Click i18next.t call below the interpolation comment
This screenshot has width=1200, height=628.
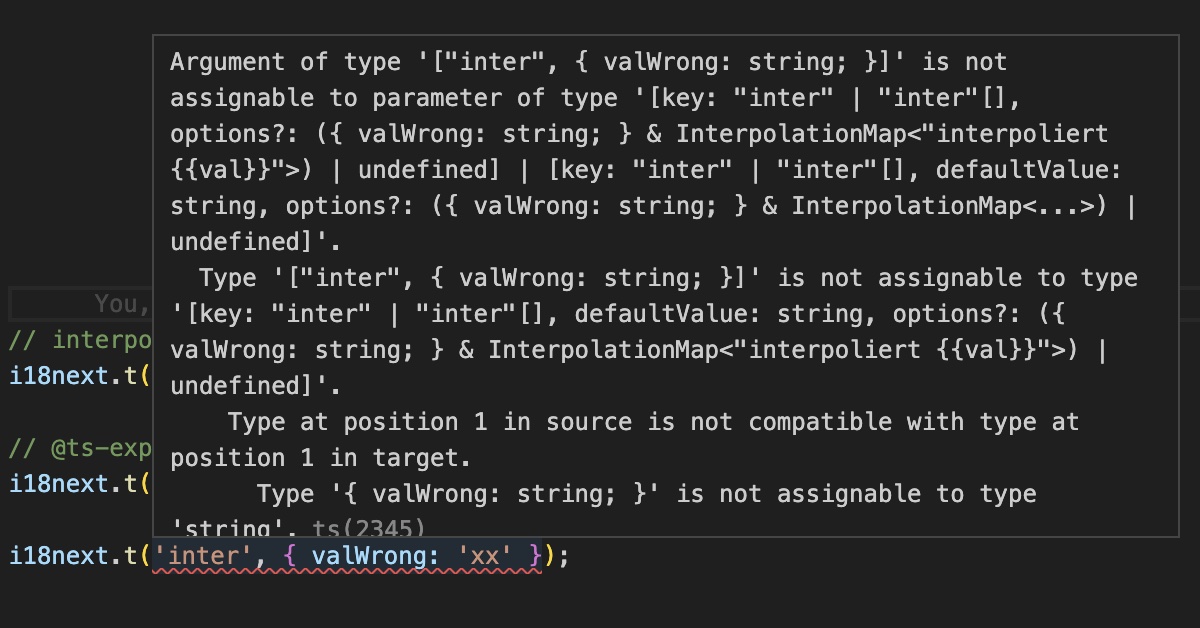(80, 376)
